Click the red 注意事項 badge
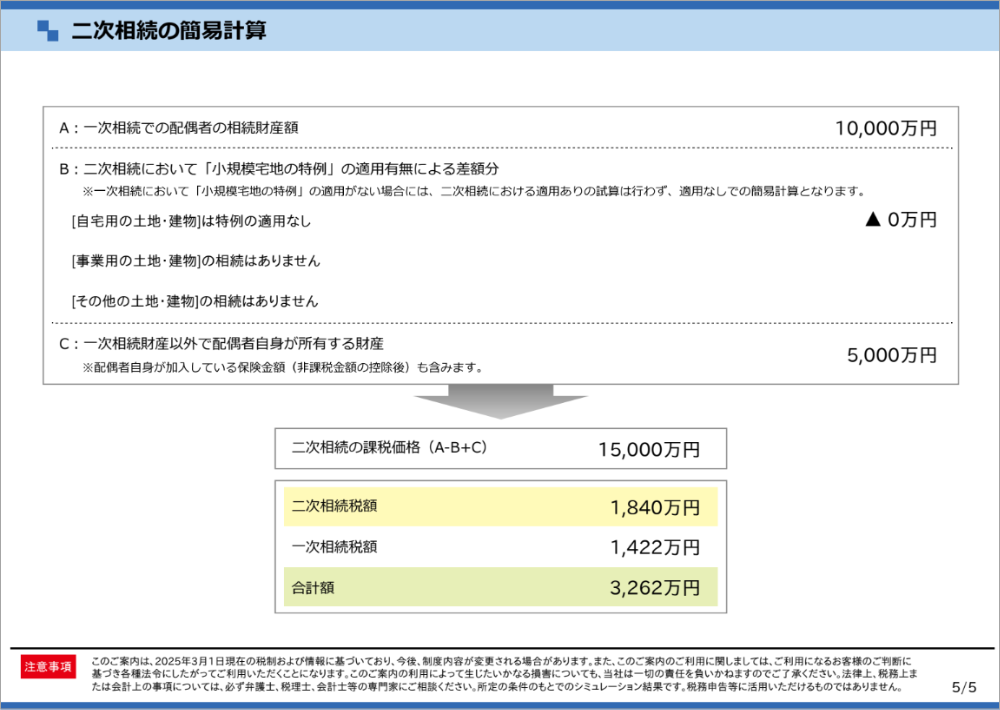This screenshot has width=1000, height=710. click(48, 667)
